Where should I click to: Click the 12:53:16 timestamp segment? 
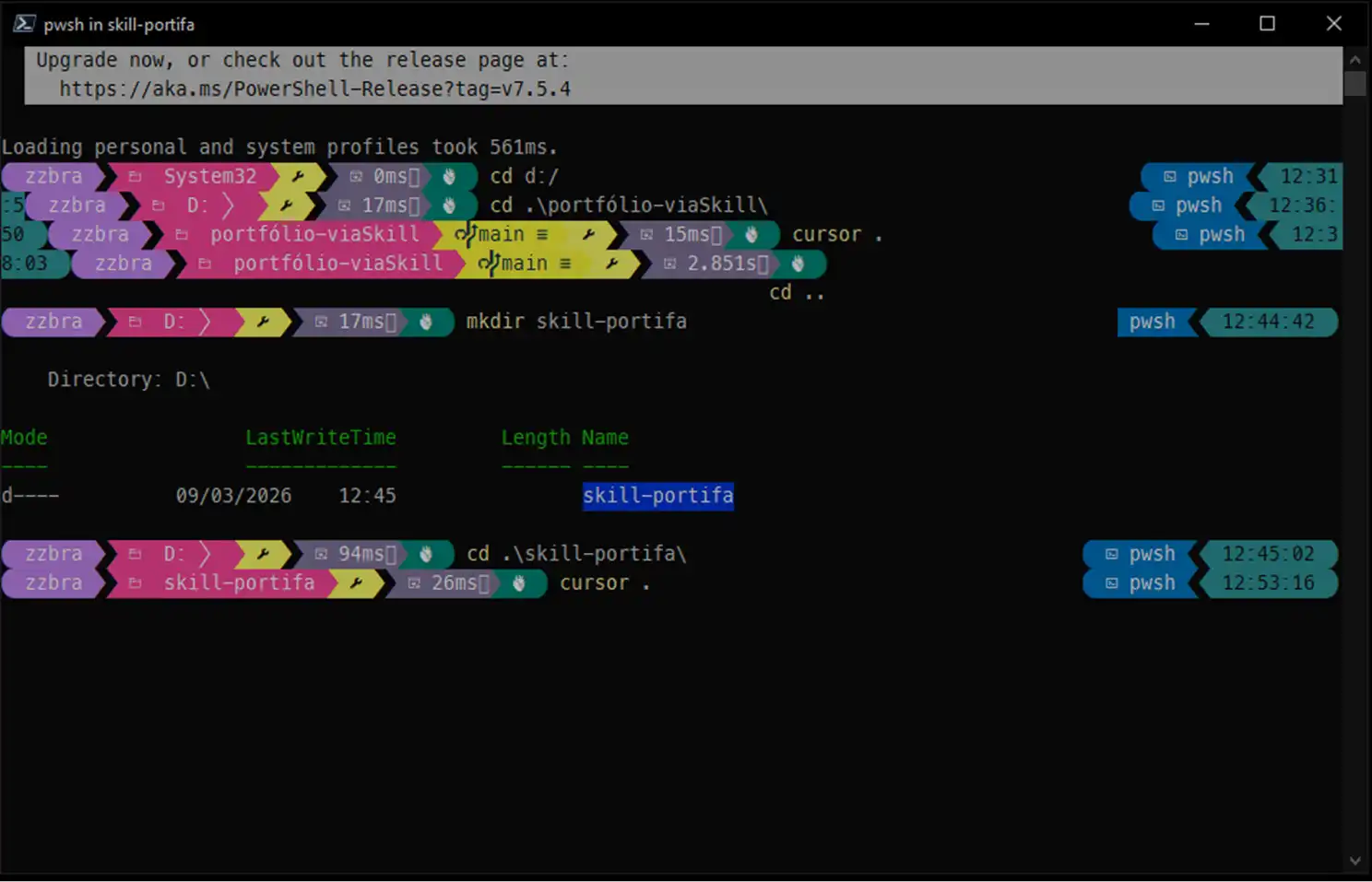[x=1268, y=583]
